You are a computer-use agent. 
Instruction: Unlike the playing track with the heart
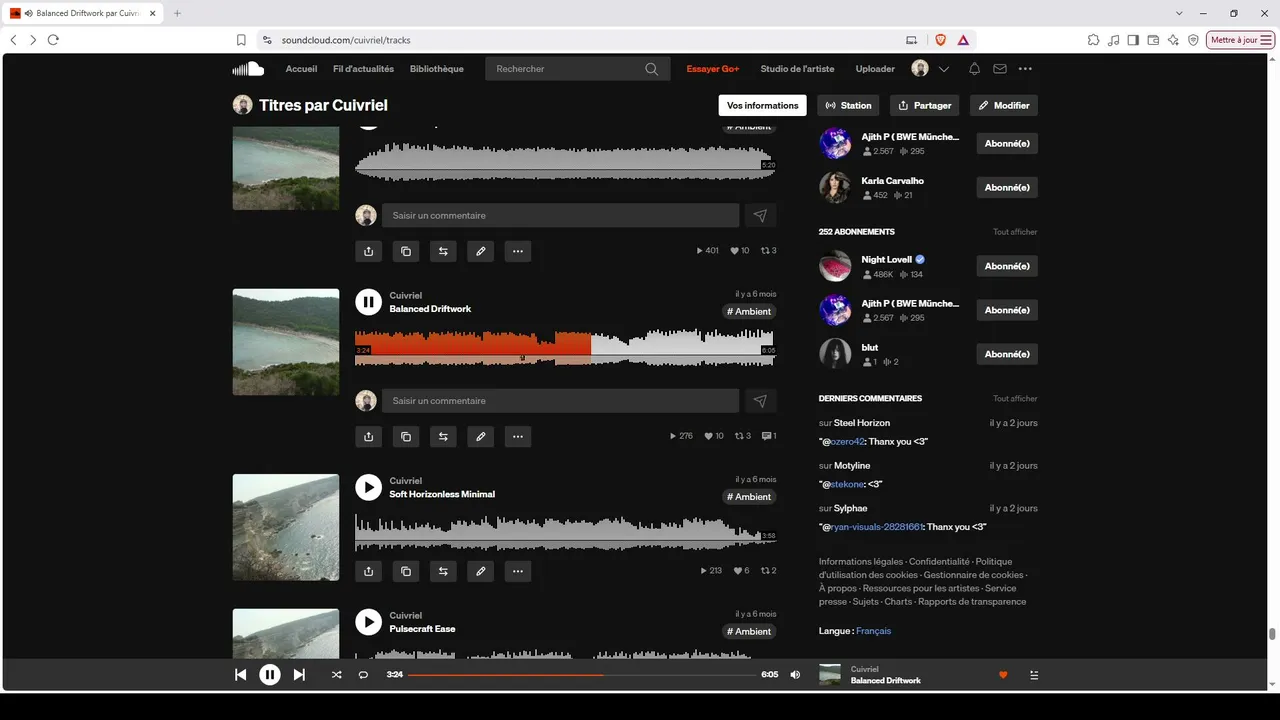tap(1003, 675)
